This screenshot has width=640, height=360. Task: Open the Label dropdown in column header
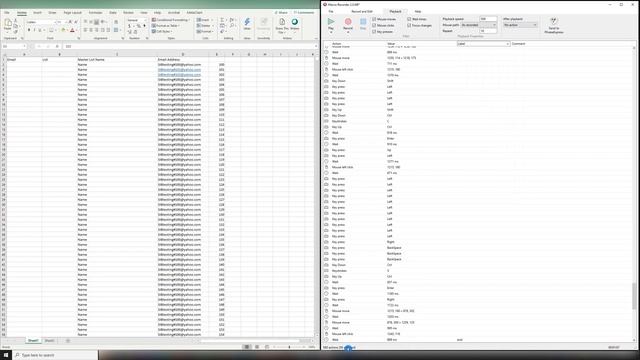click(x=483, y=44)
